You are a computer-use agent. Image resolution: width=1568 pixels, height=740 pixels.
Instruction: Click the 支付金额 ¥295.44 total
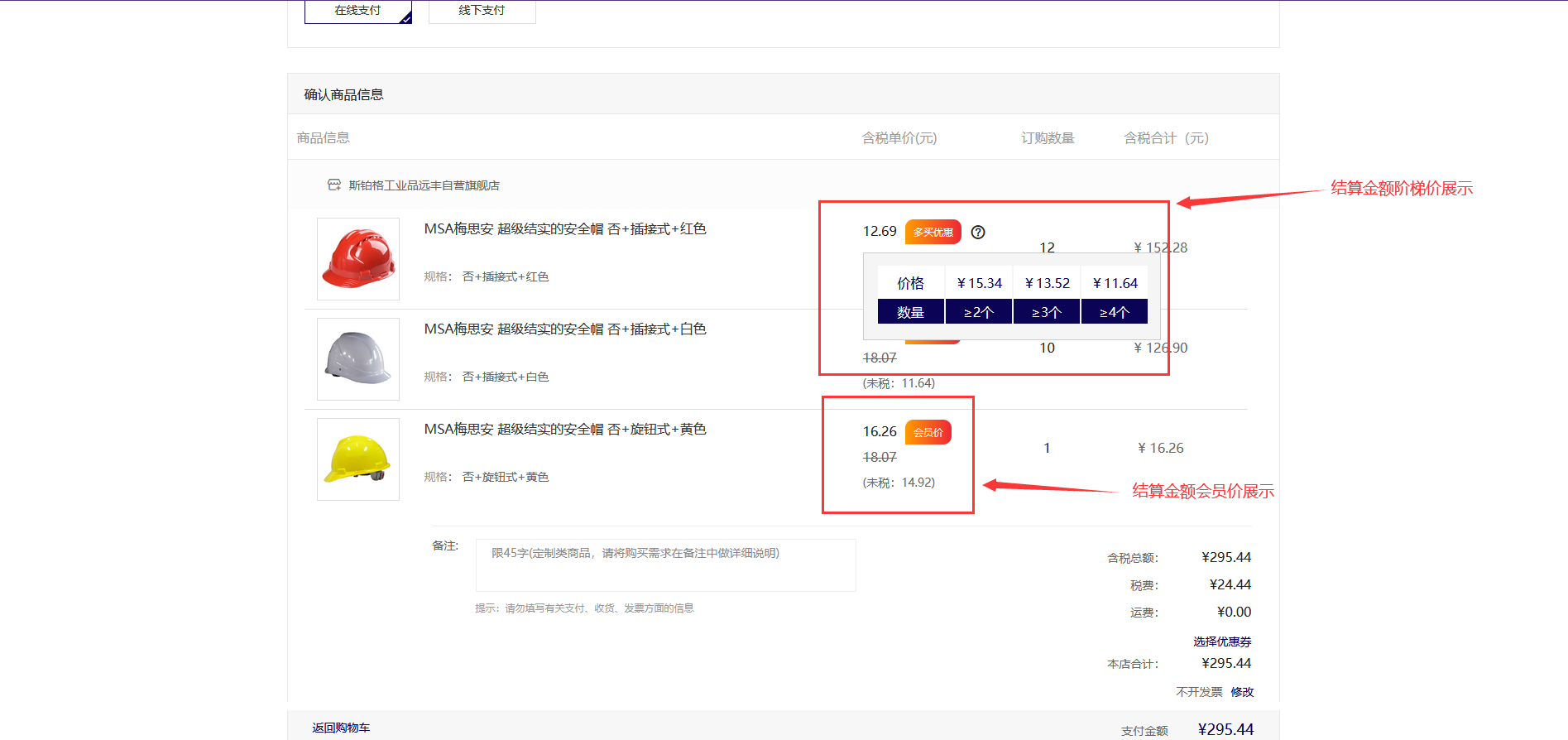1225,729
